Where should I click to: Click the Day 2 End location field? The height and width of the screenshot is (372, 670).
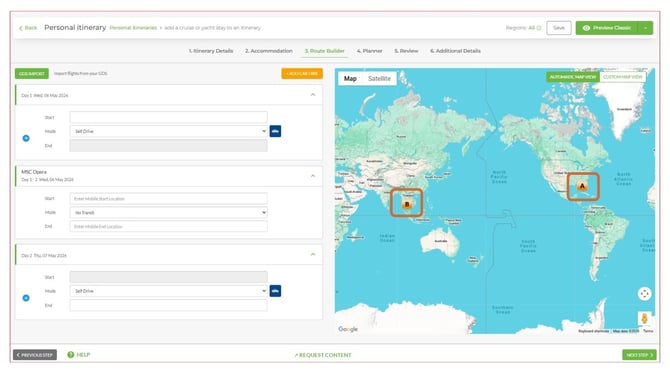point(168,305)
